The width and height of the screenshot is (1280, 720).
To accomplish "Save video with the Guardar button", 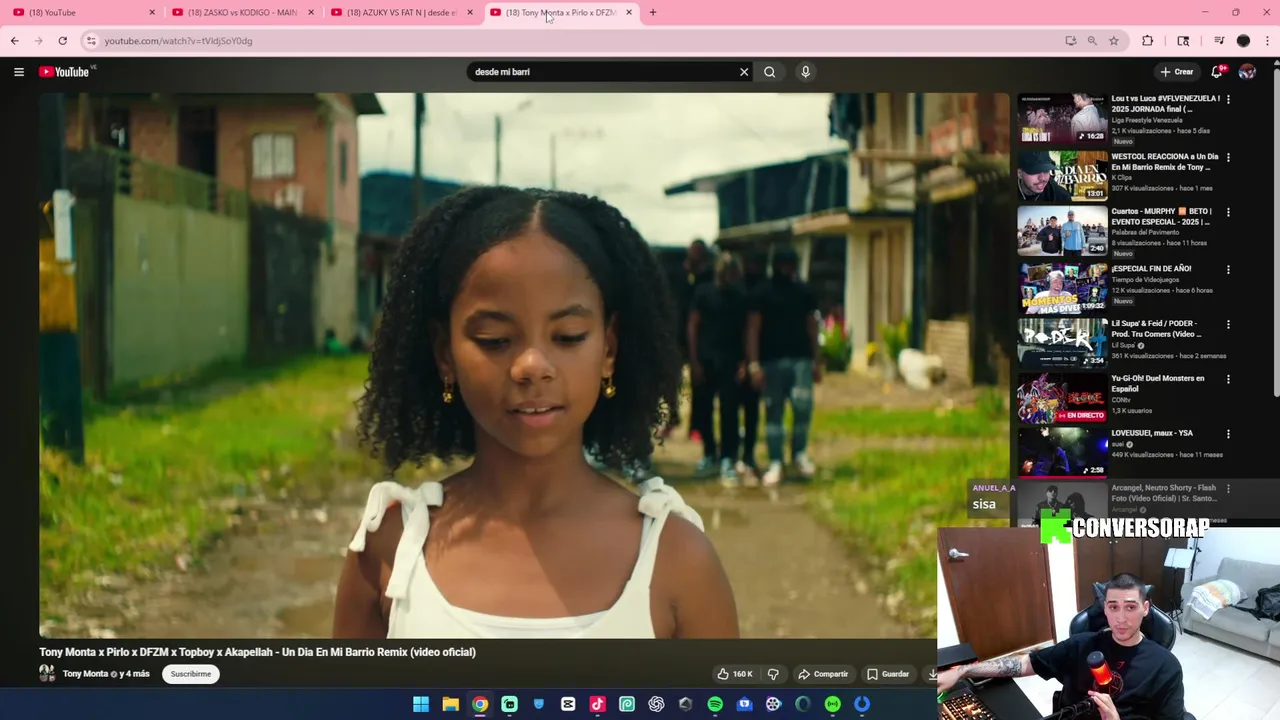I will [888, 674].
